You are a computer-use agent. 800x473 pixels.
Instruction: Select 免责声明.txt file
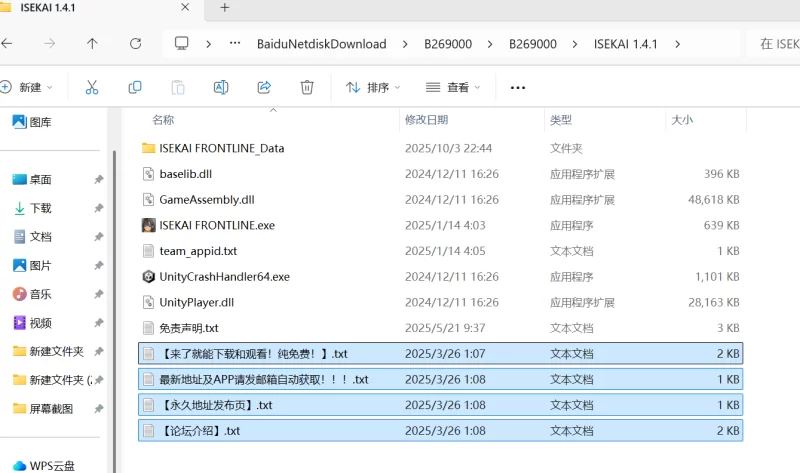(441, 328)
